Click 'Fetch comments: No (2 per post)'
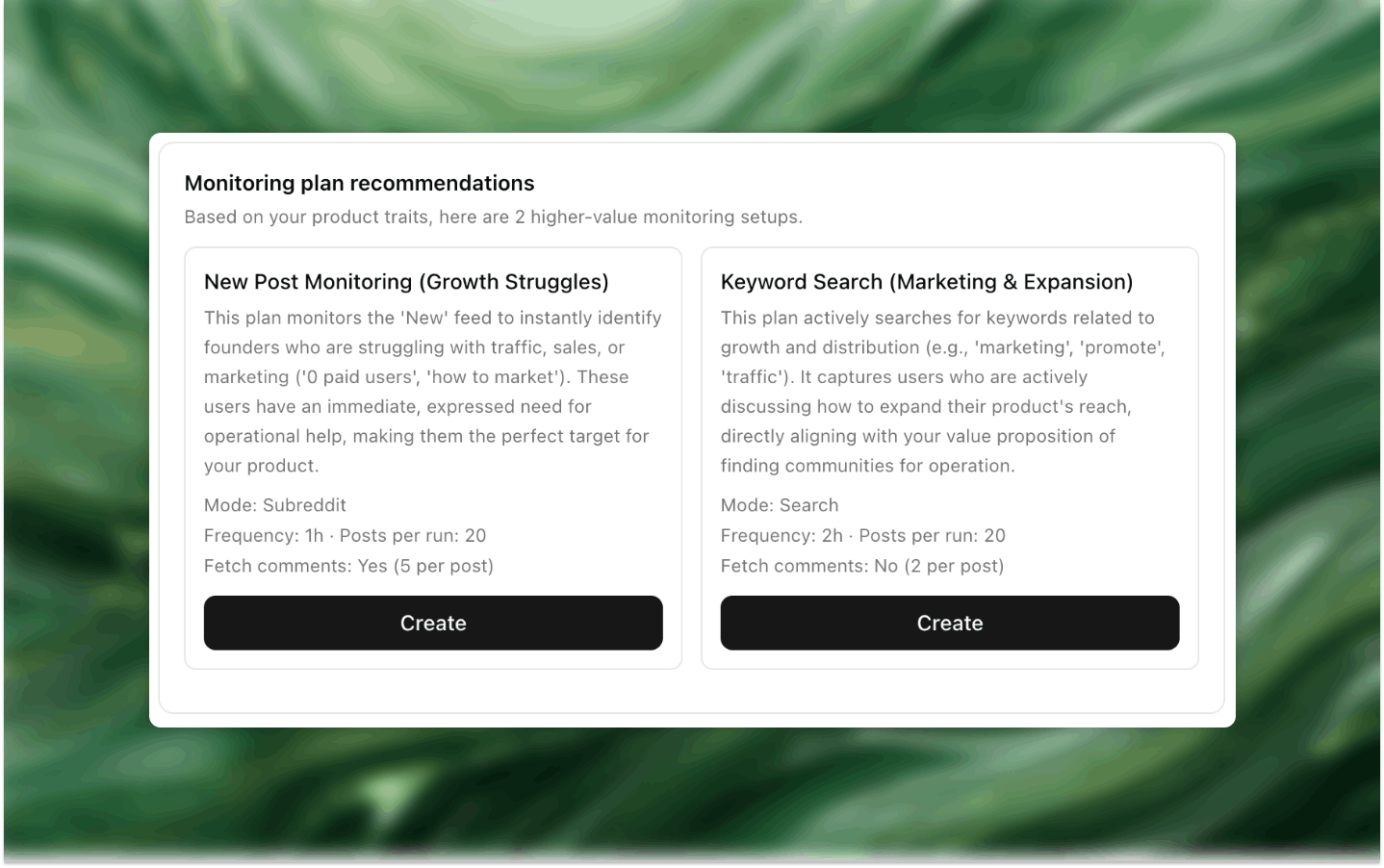Viewport: 1384px width, 868px height. [861, 566]
